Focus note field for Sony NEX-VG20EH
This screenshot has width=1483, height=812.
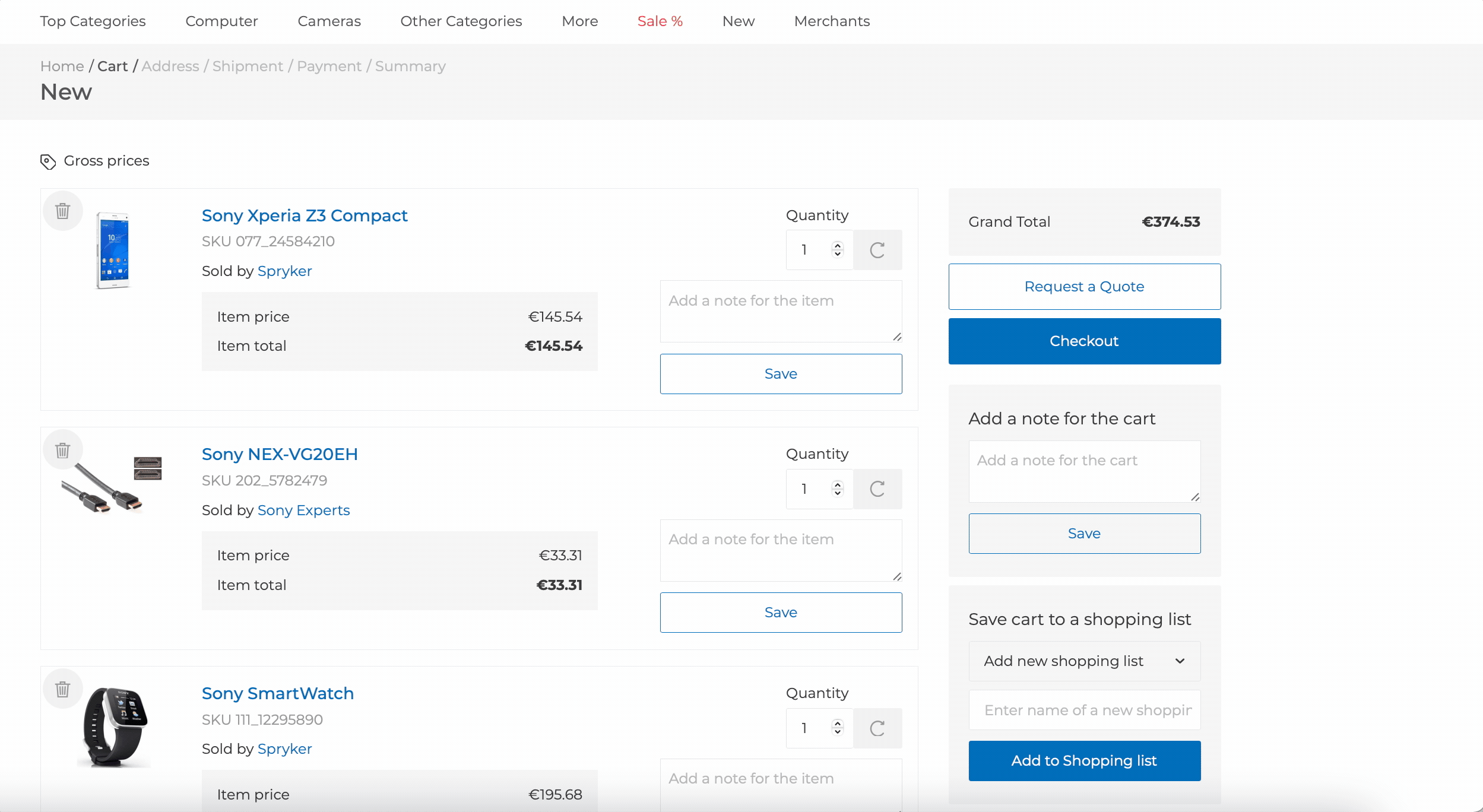click(x=781, y=550)
